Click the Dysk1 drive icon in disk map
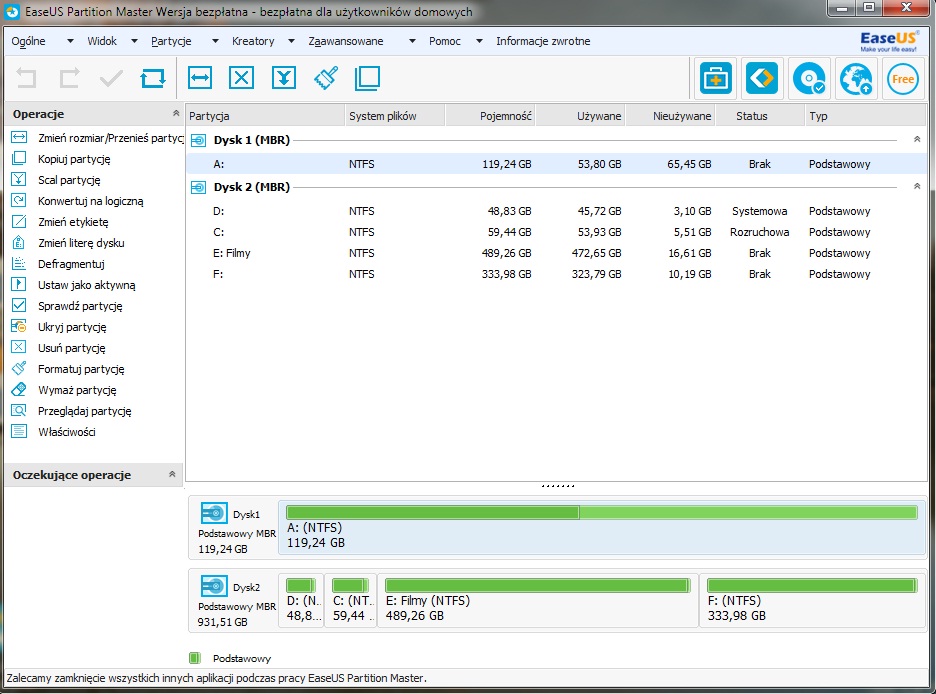 pyautogui.click(x=214, y=513)
